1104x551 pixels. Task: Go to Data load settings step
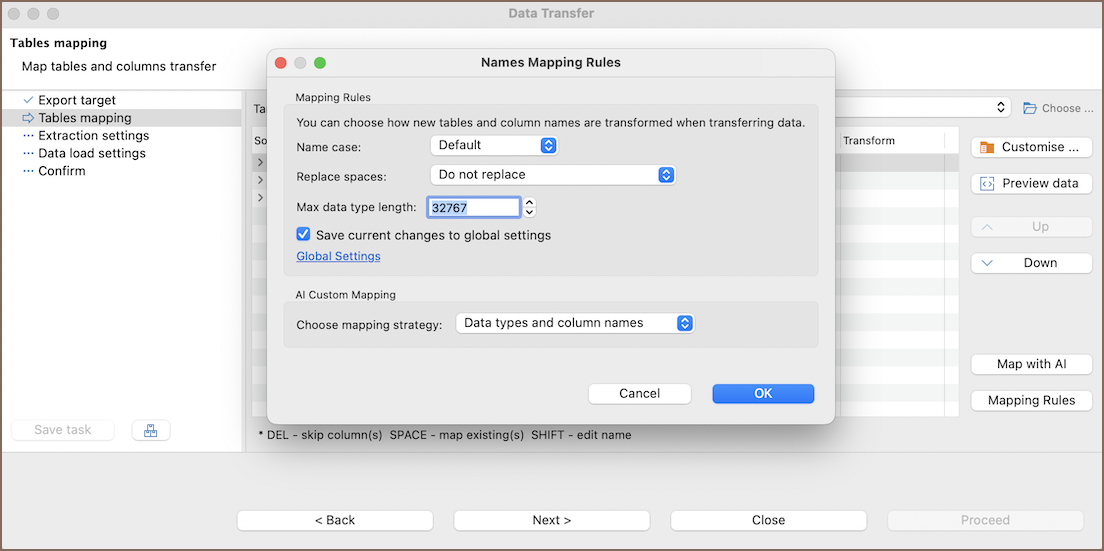click(x=92, y=153)
